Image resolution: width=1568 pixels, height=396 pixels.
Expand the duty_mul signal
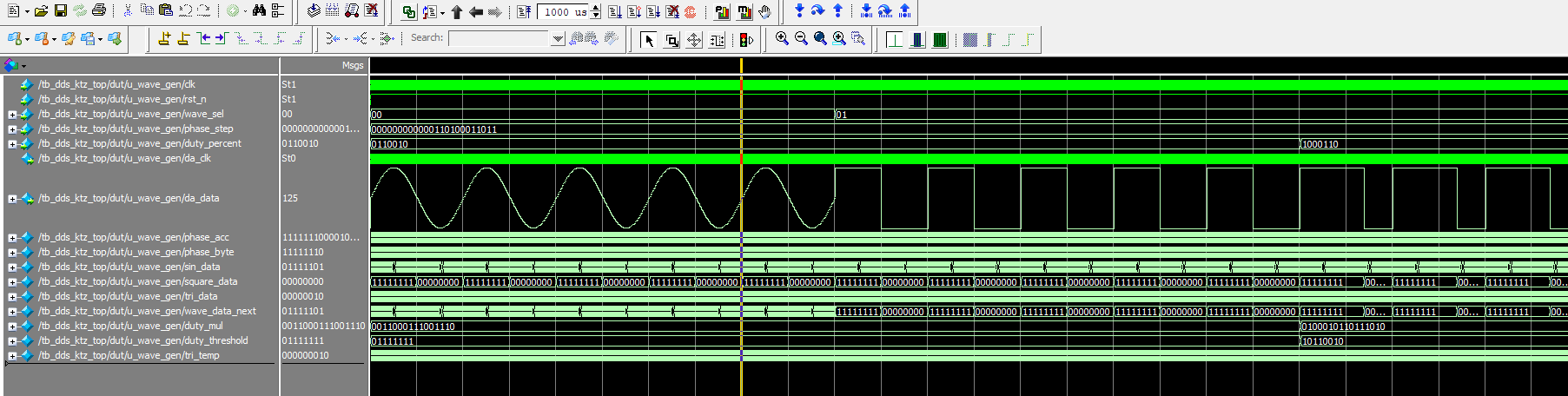[12, 327]
